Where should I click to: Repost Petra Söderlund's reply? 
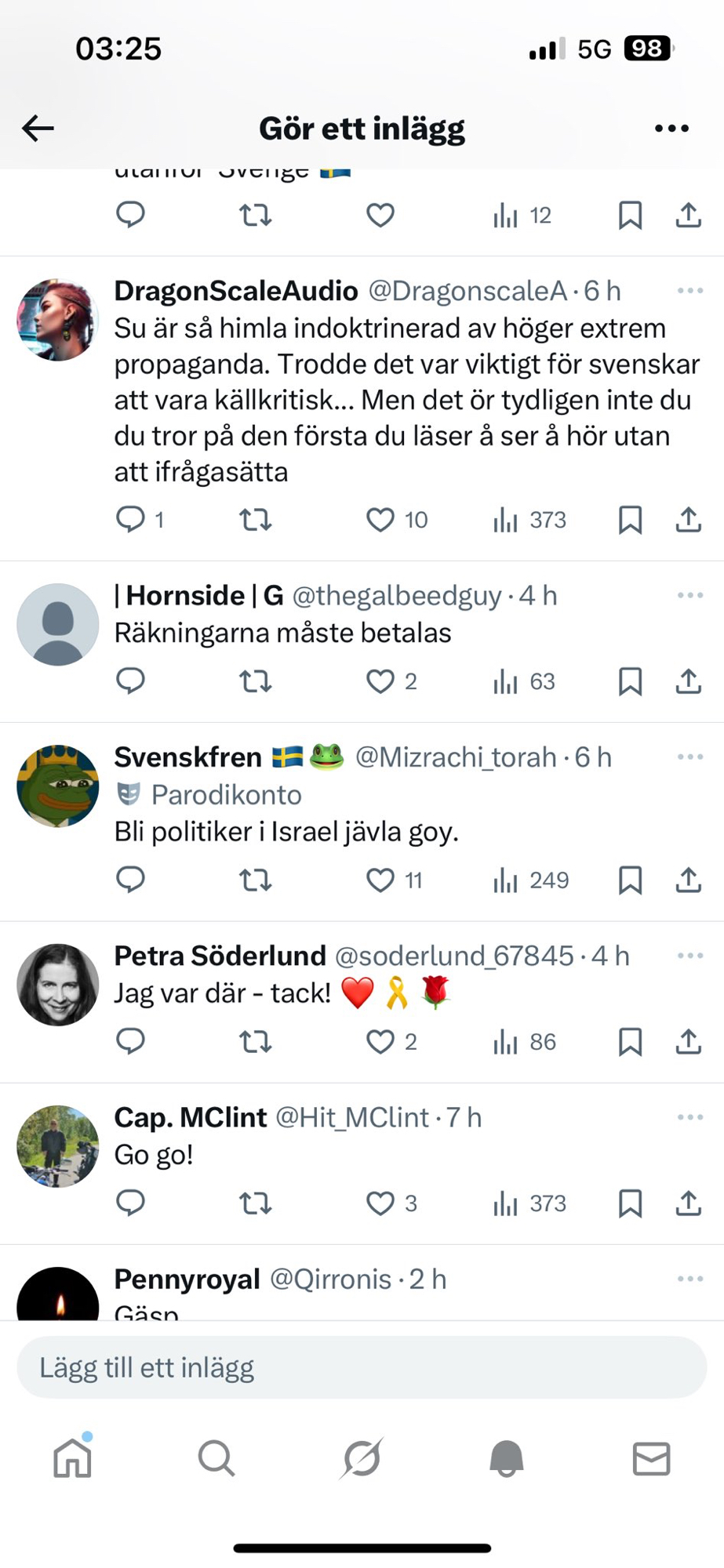(x=255, y=1042)
